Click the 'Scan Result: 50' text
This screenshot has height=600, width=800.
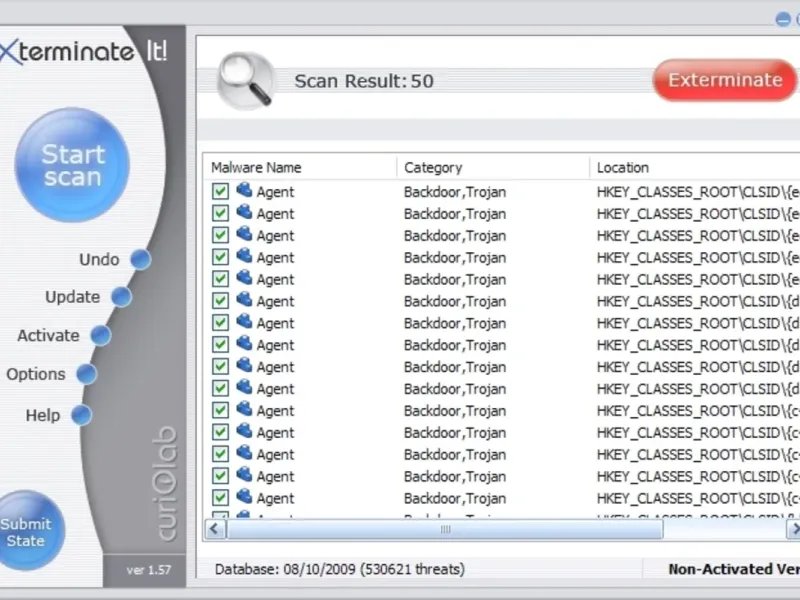(x=364, y=81)
